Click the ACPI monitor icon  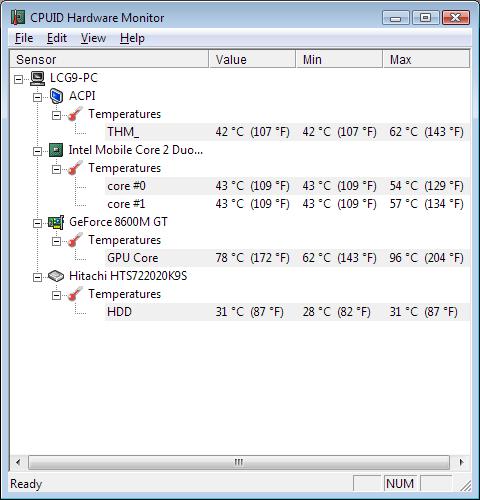coord(56,96)
